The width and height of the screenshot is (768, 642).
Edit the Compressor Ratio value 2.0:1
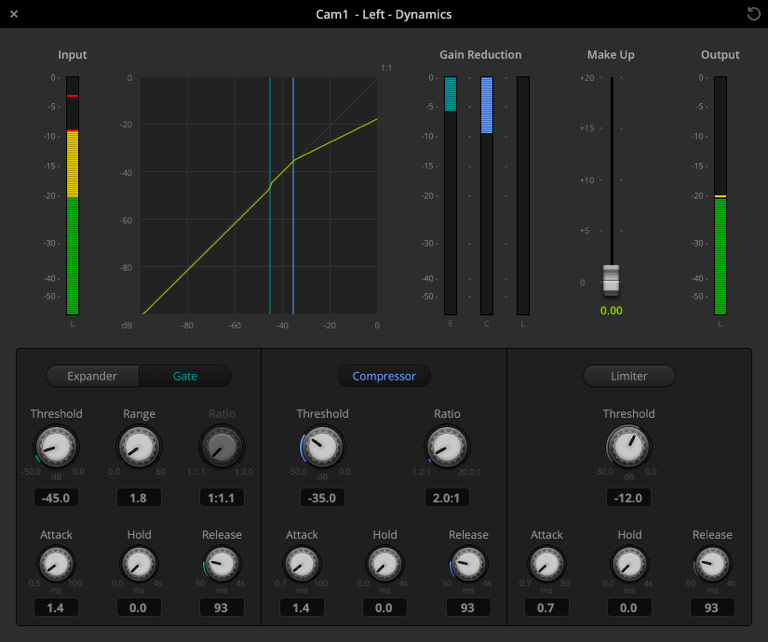(447, 498)
